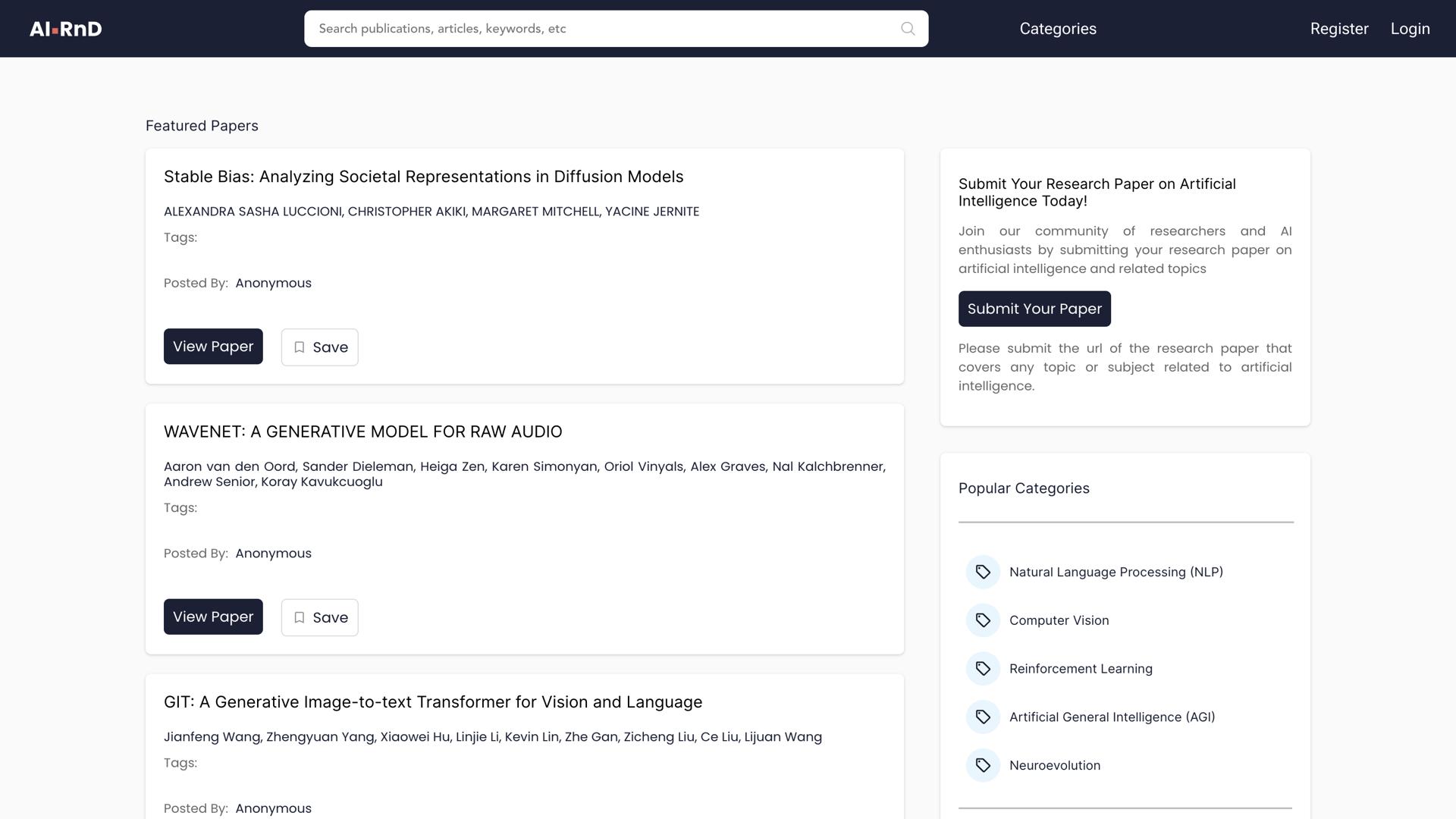This screenshot has height=819, width=1456.
Task: Click the tag icon beside Artificial General Intelligence
Action: [983, 717]
